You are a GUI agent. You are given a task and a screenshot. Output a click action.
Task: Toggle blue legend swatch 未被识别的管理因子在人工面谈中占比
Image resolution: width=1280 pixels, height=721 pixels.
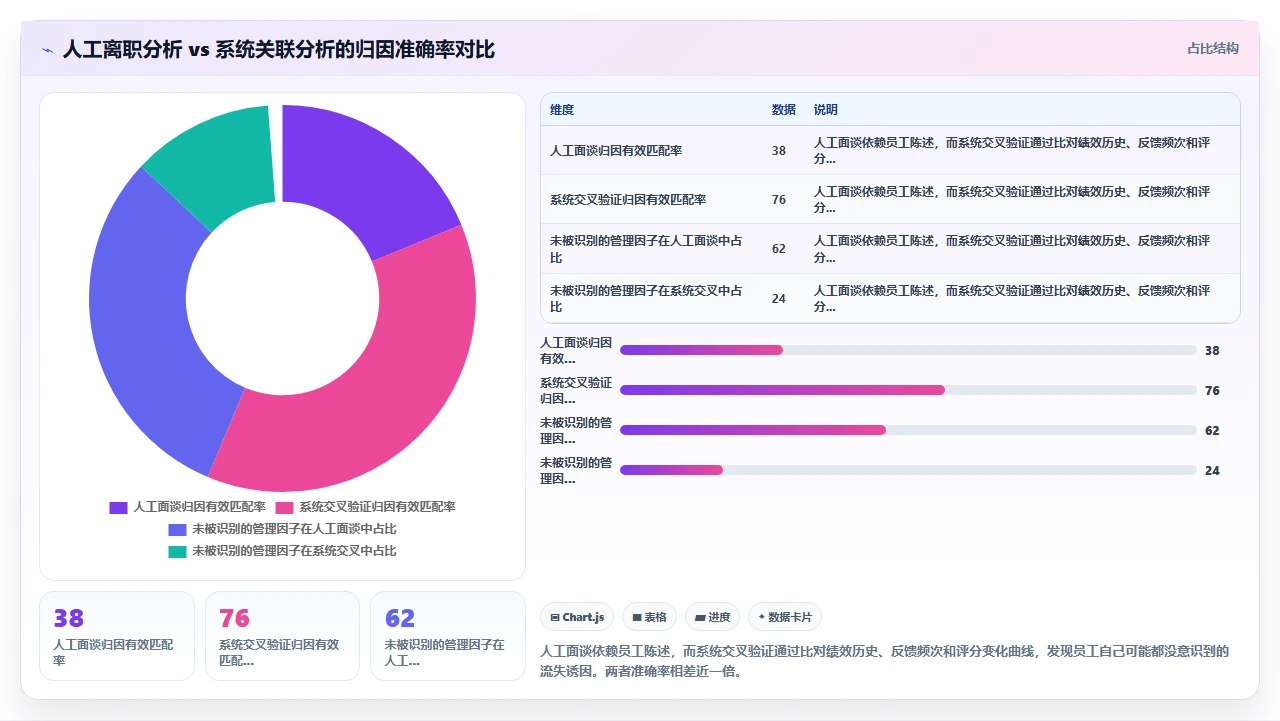click(177, 529)
